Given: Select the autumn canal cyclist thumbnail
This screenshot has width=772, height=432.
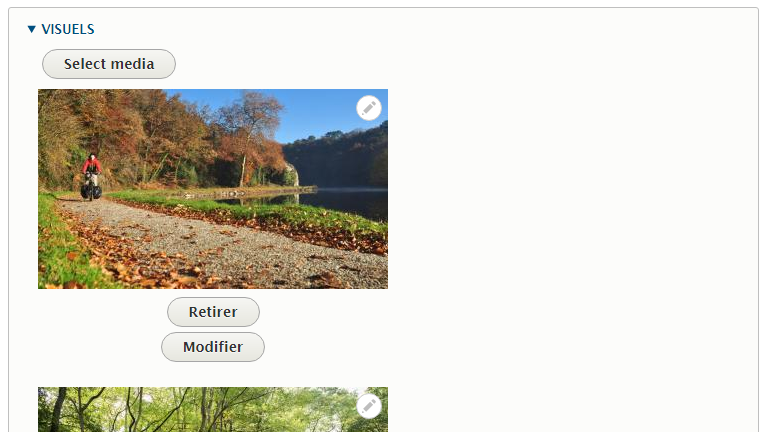Looking at the screenshot, I should point(213,189).
